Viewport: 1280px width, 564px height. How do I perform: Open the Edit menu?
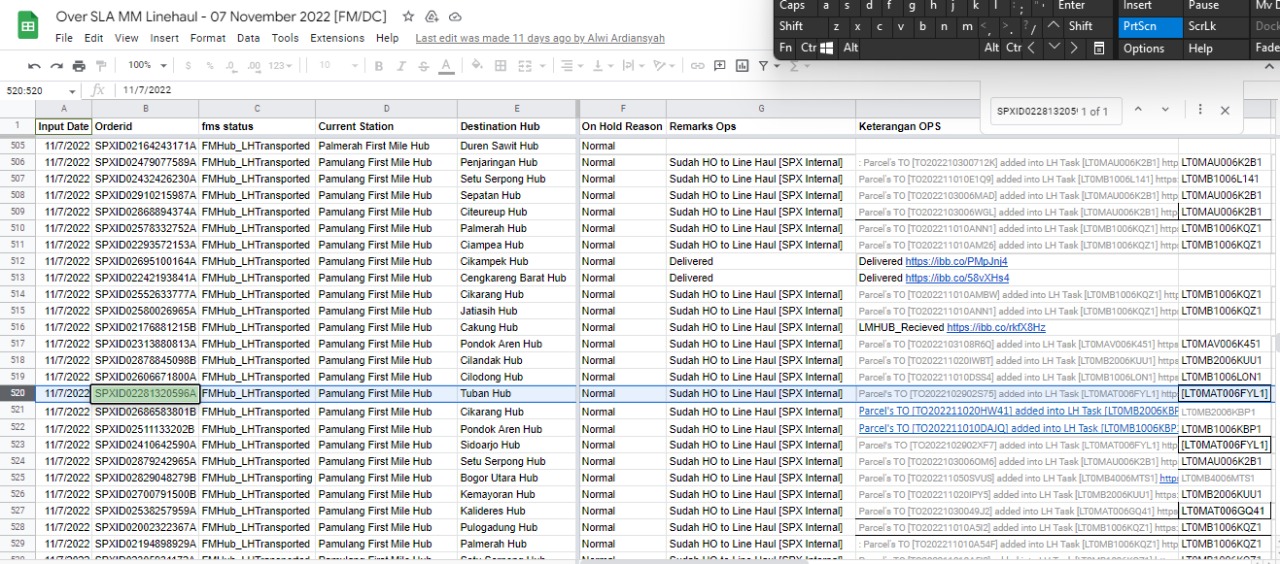[94, 38]
